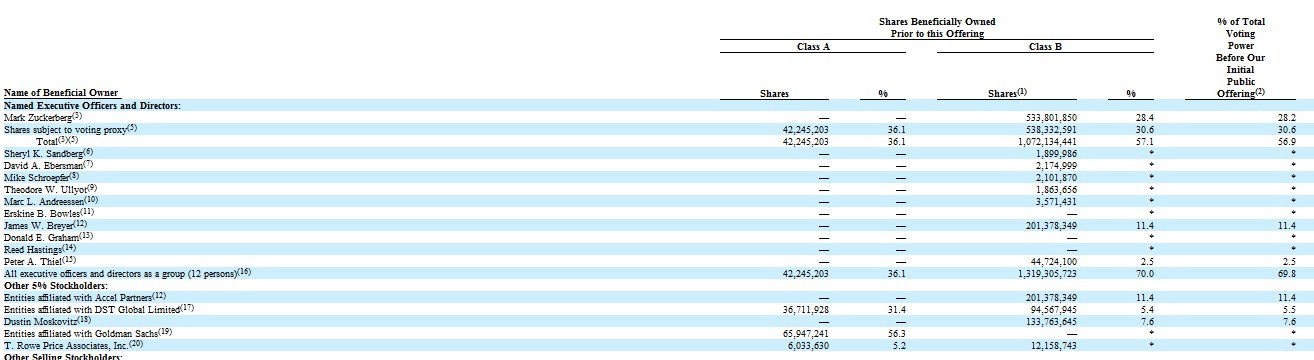Screen dimensions: 1314x360
Task: Select the Mark Zuckerberg row name
Action: pos(42,117)
